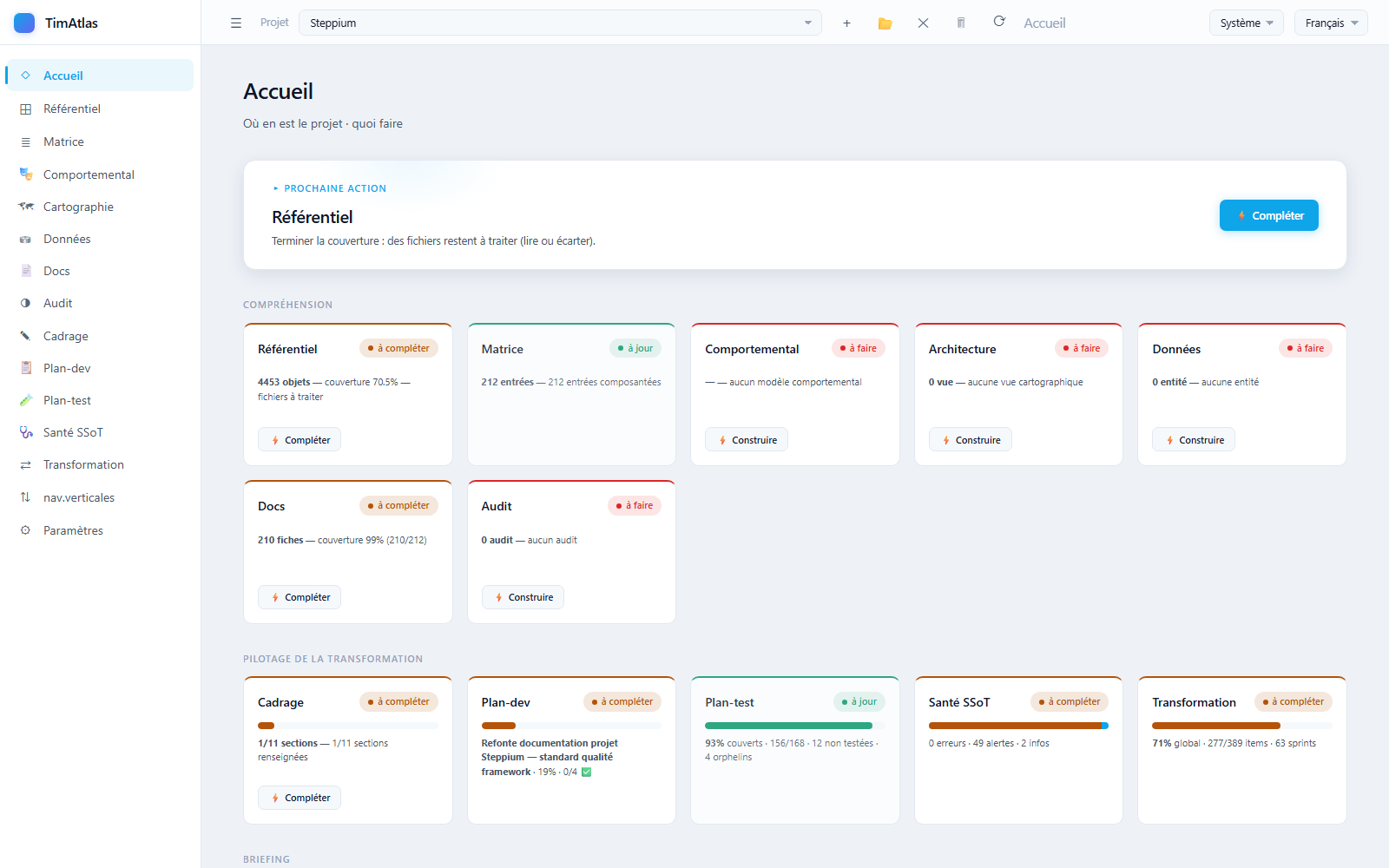Click the plus icon to add project
The image size is (1389, 868).
(846, 23)
